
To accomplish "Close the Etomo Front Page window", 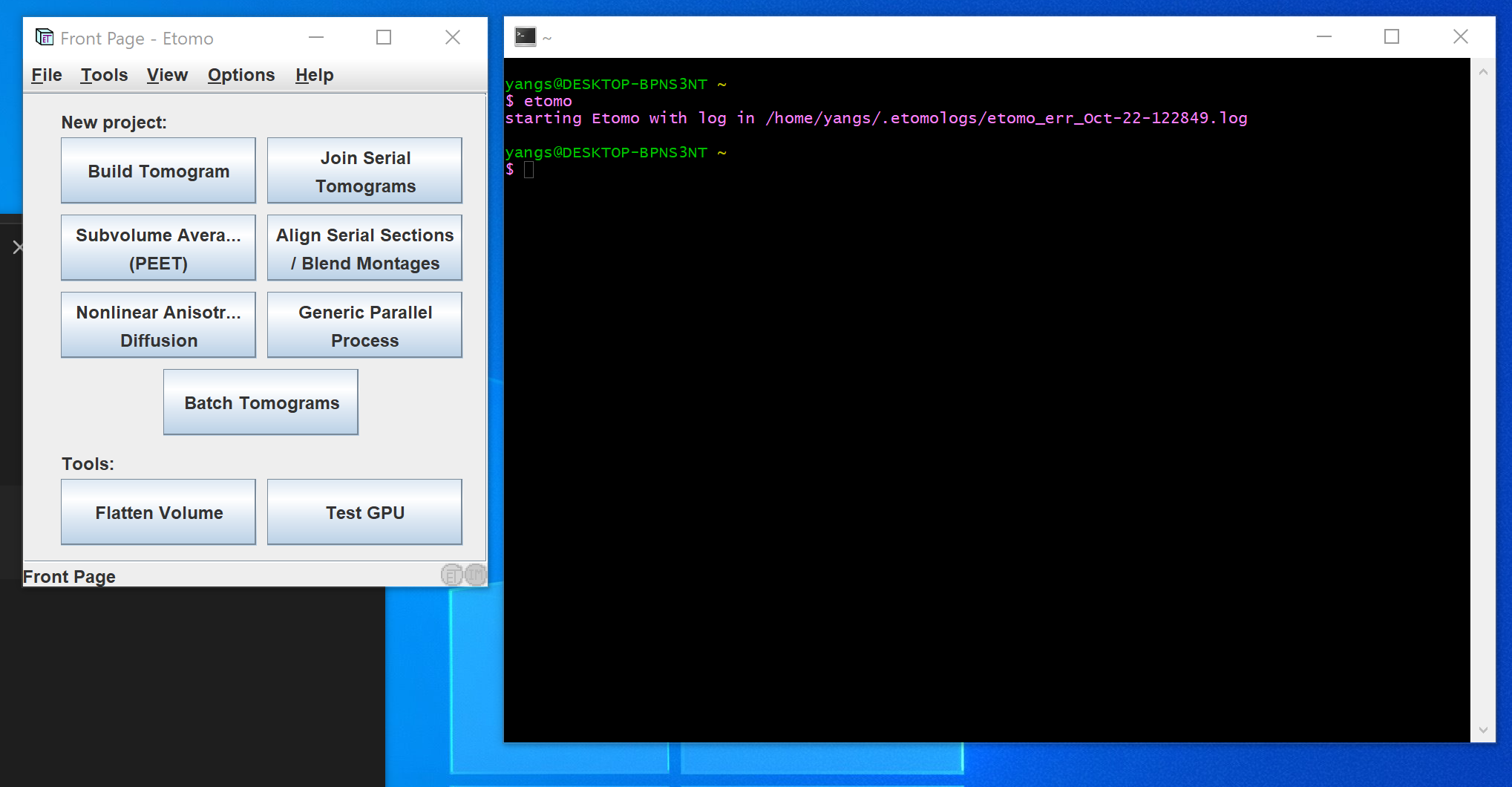I will 453,37.
